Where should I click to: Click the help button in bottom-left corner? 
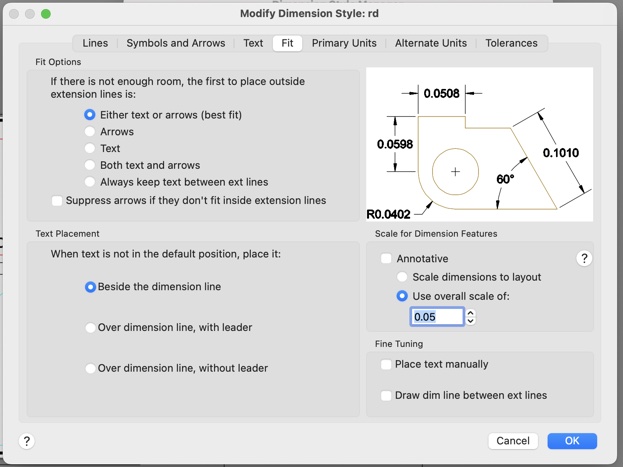pyautogui.click(x=27, y=441)
